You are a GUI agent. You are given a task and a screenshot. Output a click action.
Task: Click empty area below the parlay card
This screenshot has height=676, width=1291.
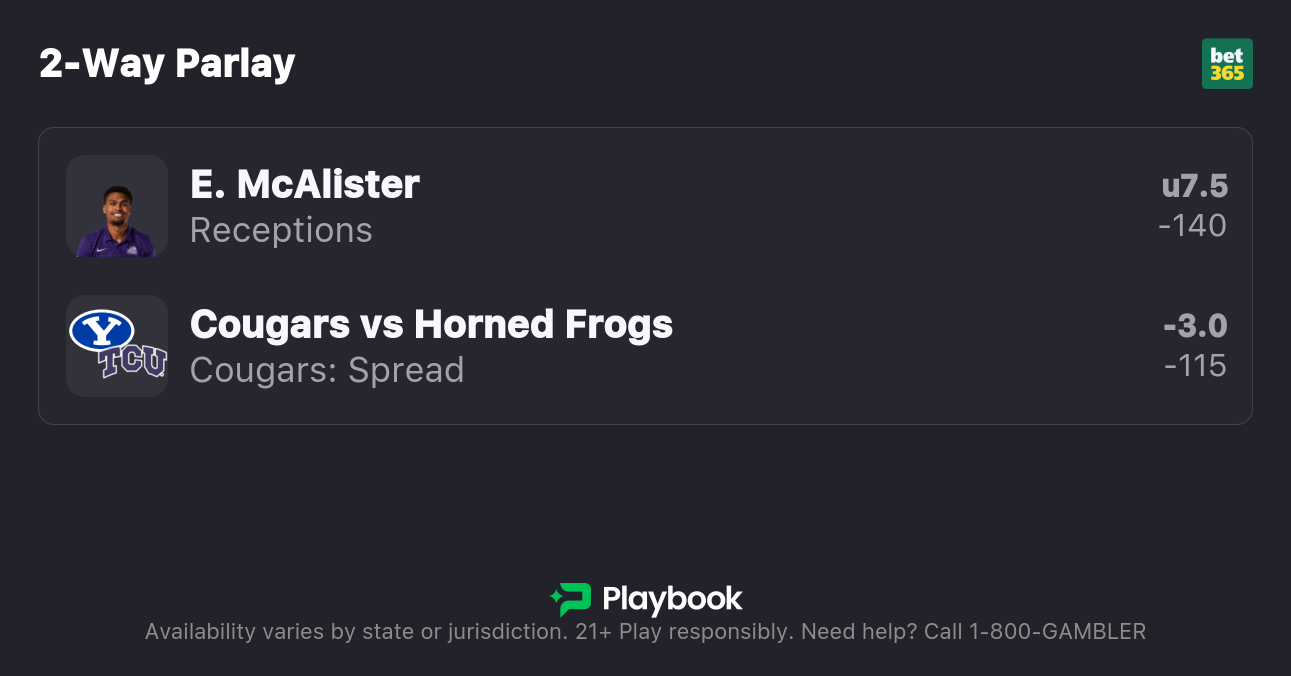pyautogui.click(x=645, y=495)
